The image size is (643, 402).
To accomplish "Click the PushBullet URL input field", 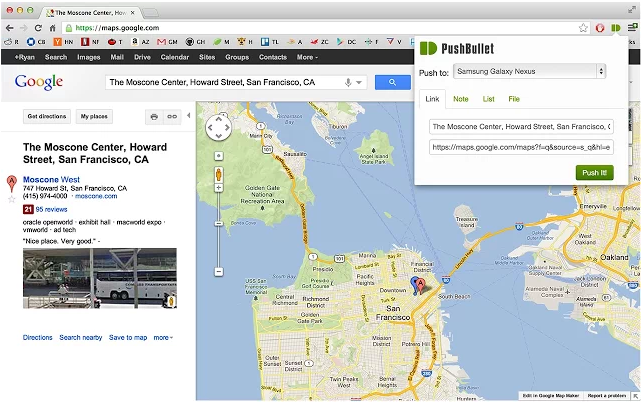I will (521, 147).
